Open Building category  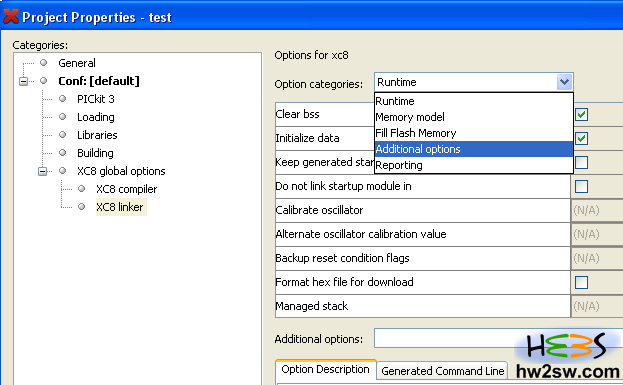point(95,153)
